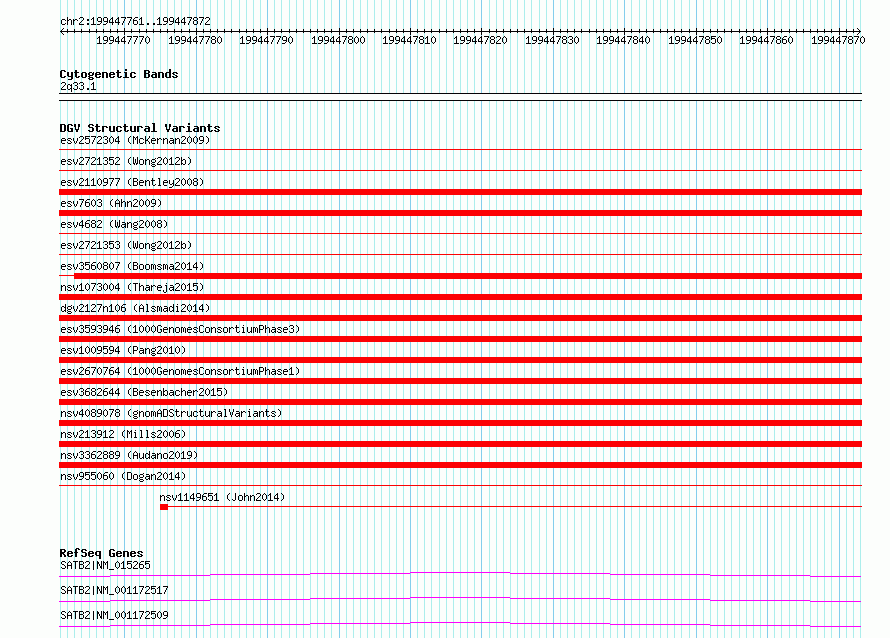This screenshot has height=638, width=890.
Task: Open variant nsv1073004 (Thareja2015)
Action: (x=132, y=287)
